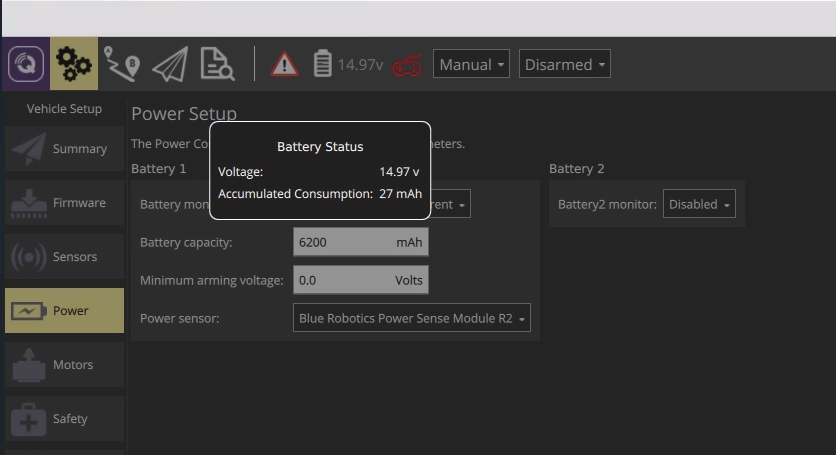Click the Battery 1 section label
Image resolution: width=836 pixels, height=455 pixels.
click(x=158, y=169)
